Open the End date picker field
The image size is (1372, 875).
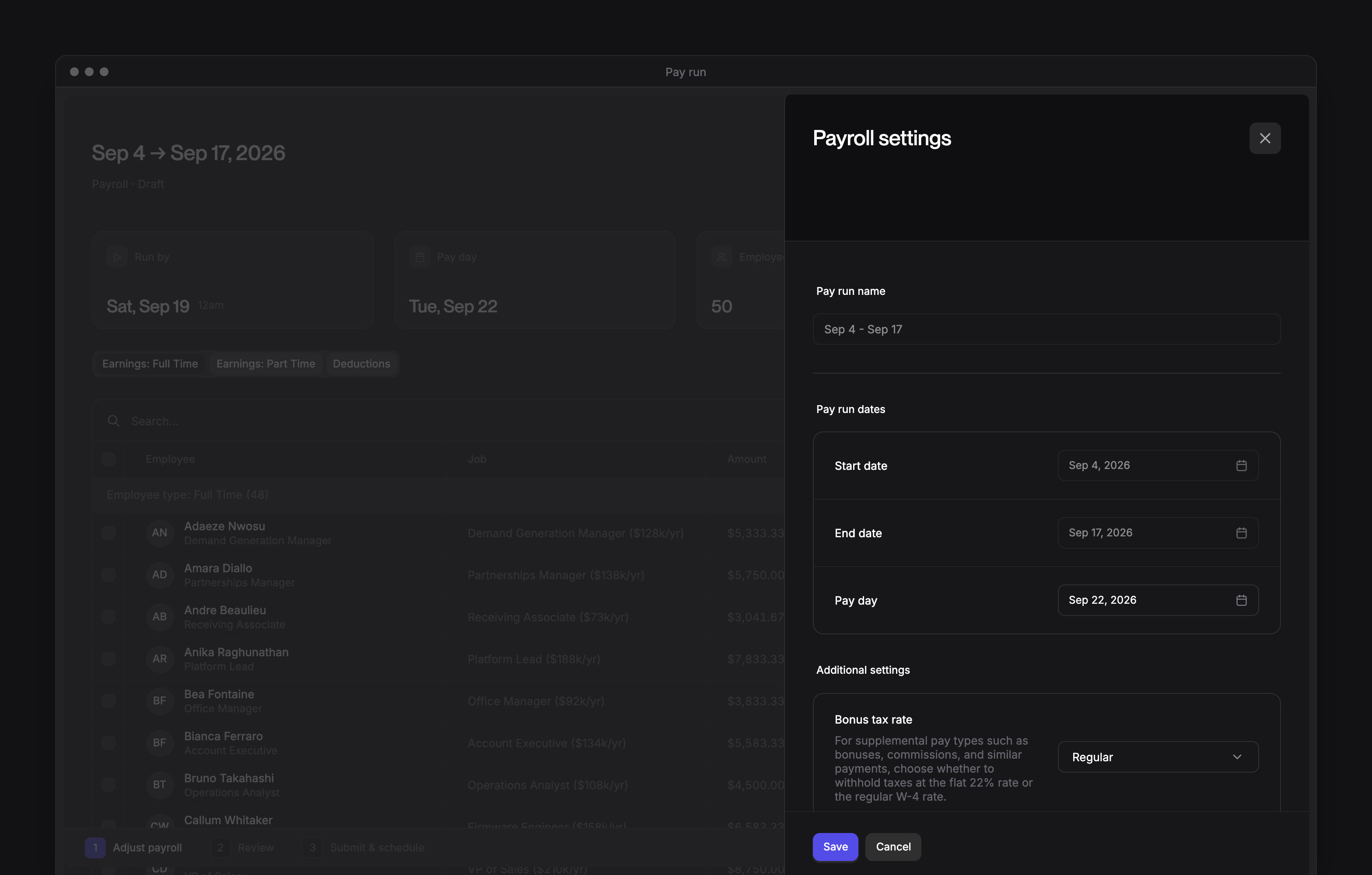(1158, 532)
